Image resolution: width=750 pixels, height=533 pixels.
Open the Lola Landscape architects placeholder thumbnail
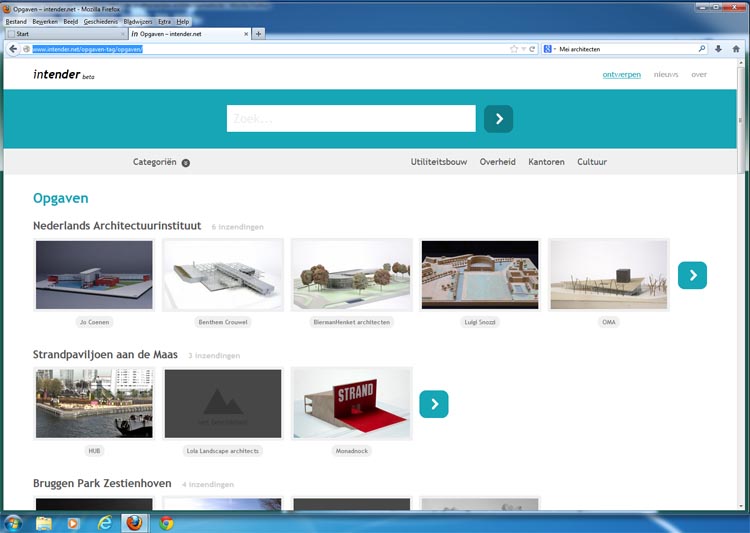click(x=223, y=404)
